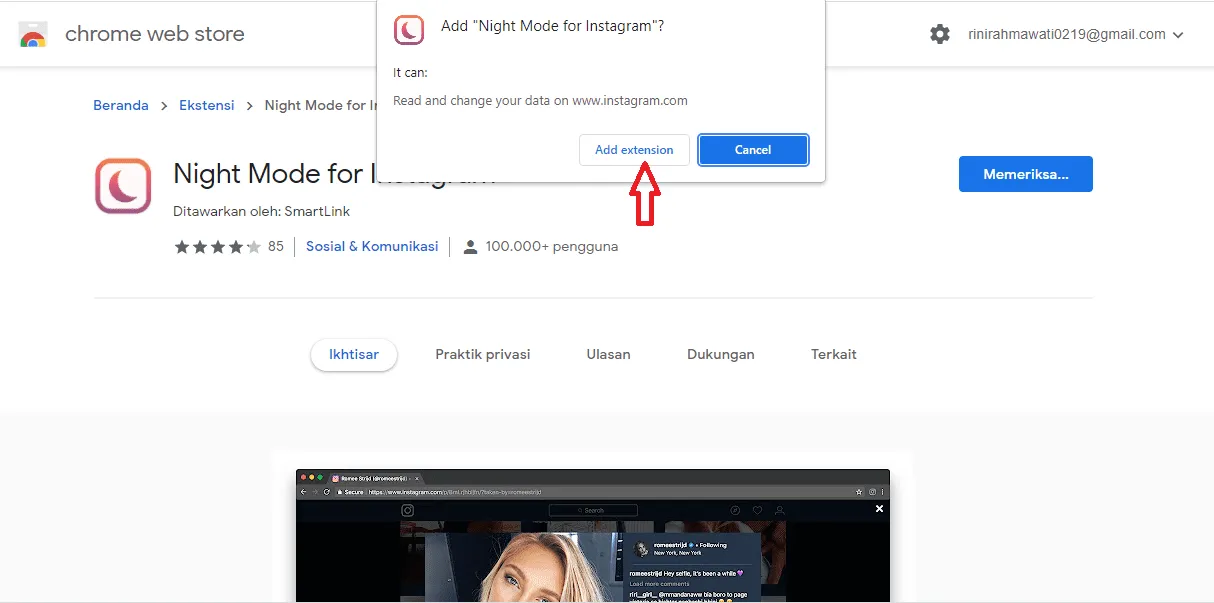Switch to the Praktik privasi tab

483,354
